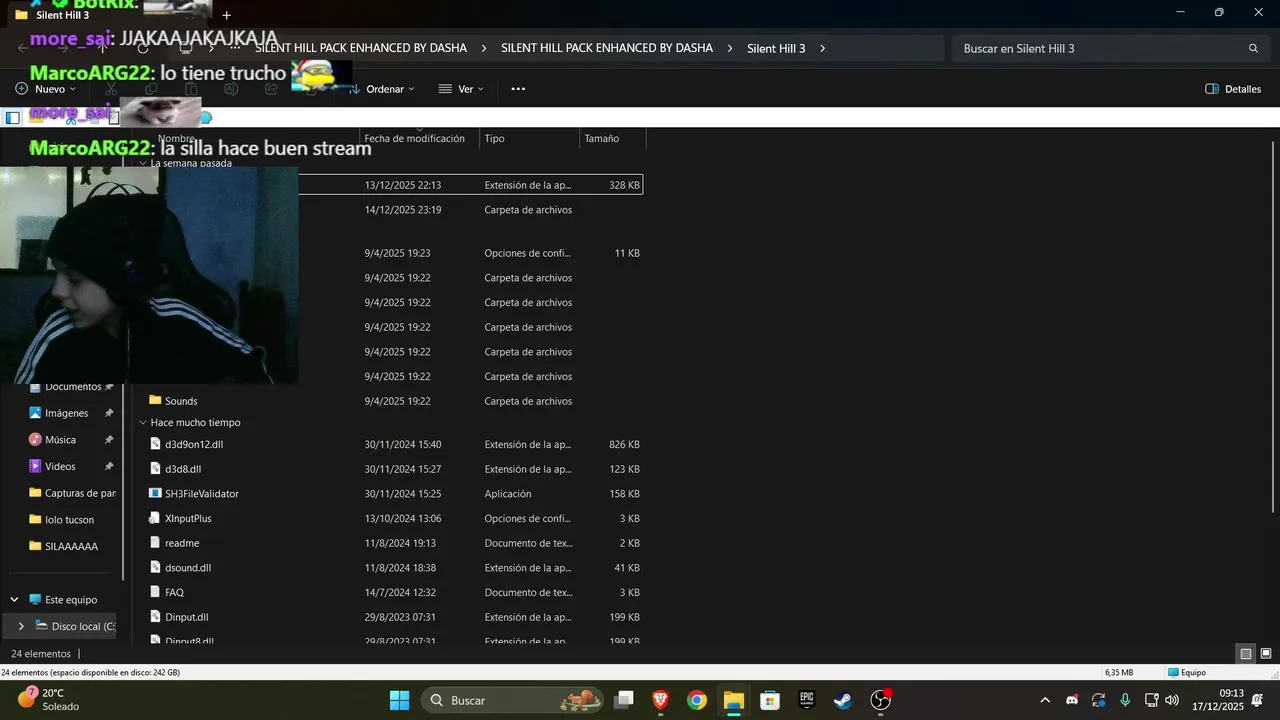The height and width of the screenshot is (720, 1280).
Task: Open Microsoft Store from the taskbar
Action: (x=769, y=700)
